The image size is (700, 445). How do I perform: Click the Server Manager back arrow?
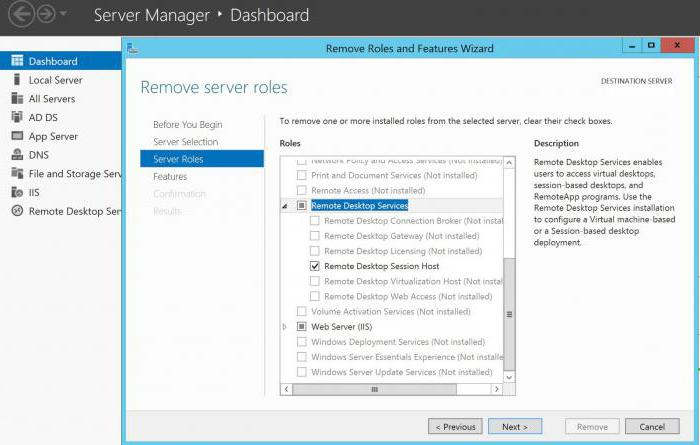tap(21, 14)
